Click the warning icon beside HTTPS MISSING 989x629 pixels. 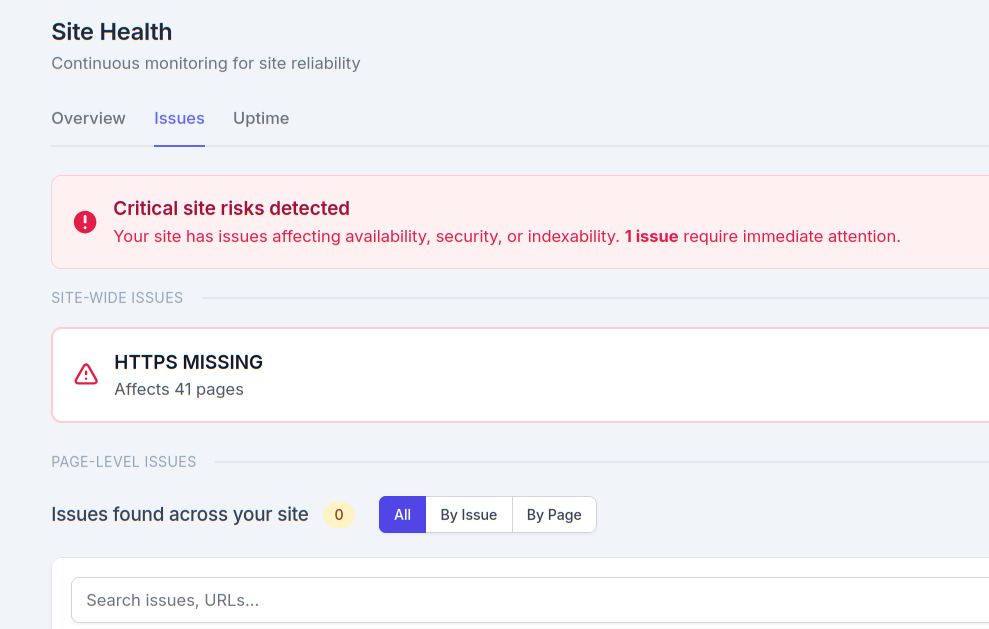point(85,374)
